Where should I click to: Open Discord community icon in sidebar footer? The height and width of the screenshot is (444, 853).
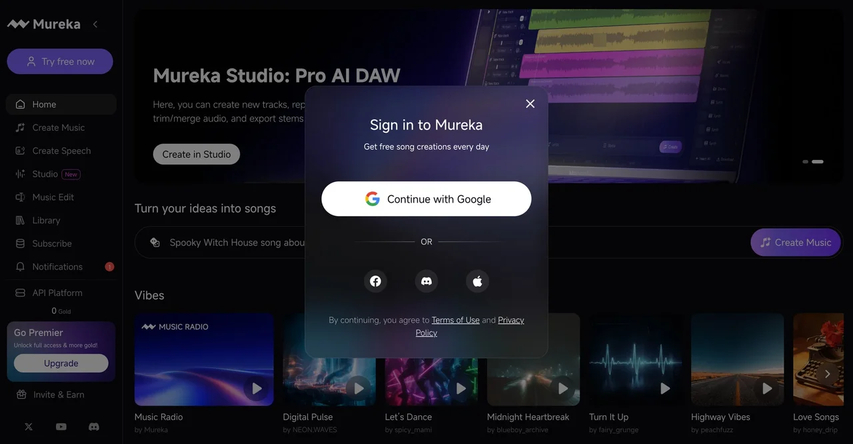[x=94, y=427]
